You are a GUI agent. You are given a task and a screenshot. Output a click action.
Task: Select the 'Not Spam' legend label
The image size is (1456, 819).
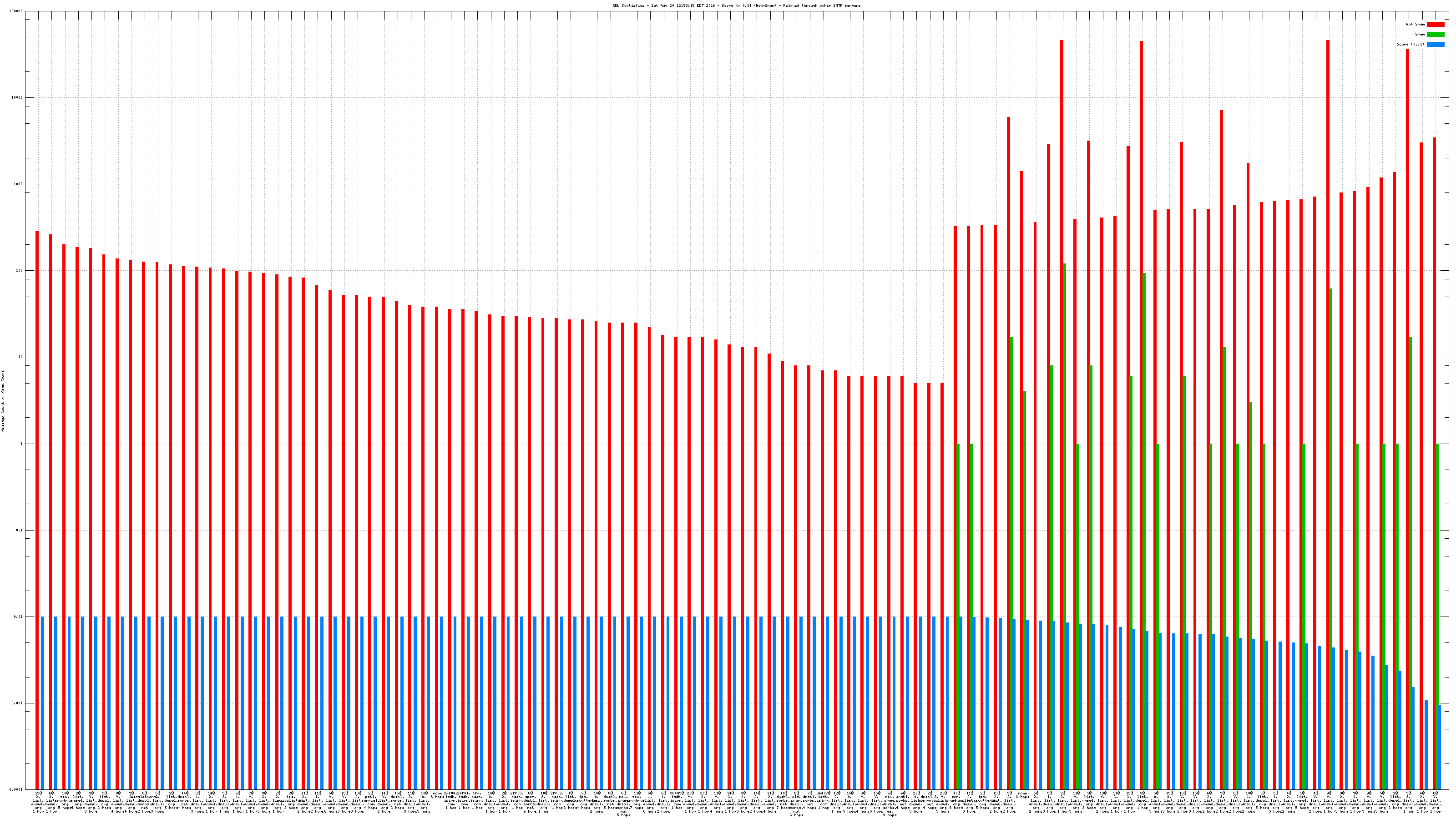1416,24
